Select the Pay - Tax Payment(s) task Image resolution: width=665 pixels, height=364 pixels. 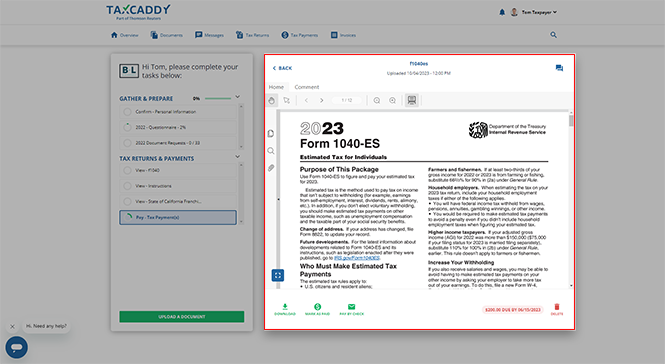point(178,217)
